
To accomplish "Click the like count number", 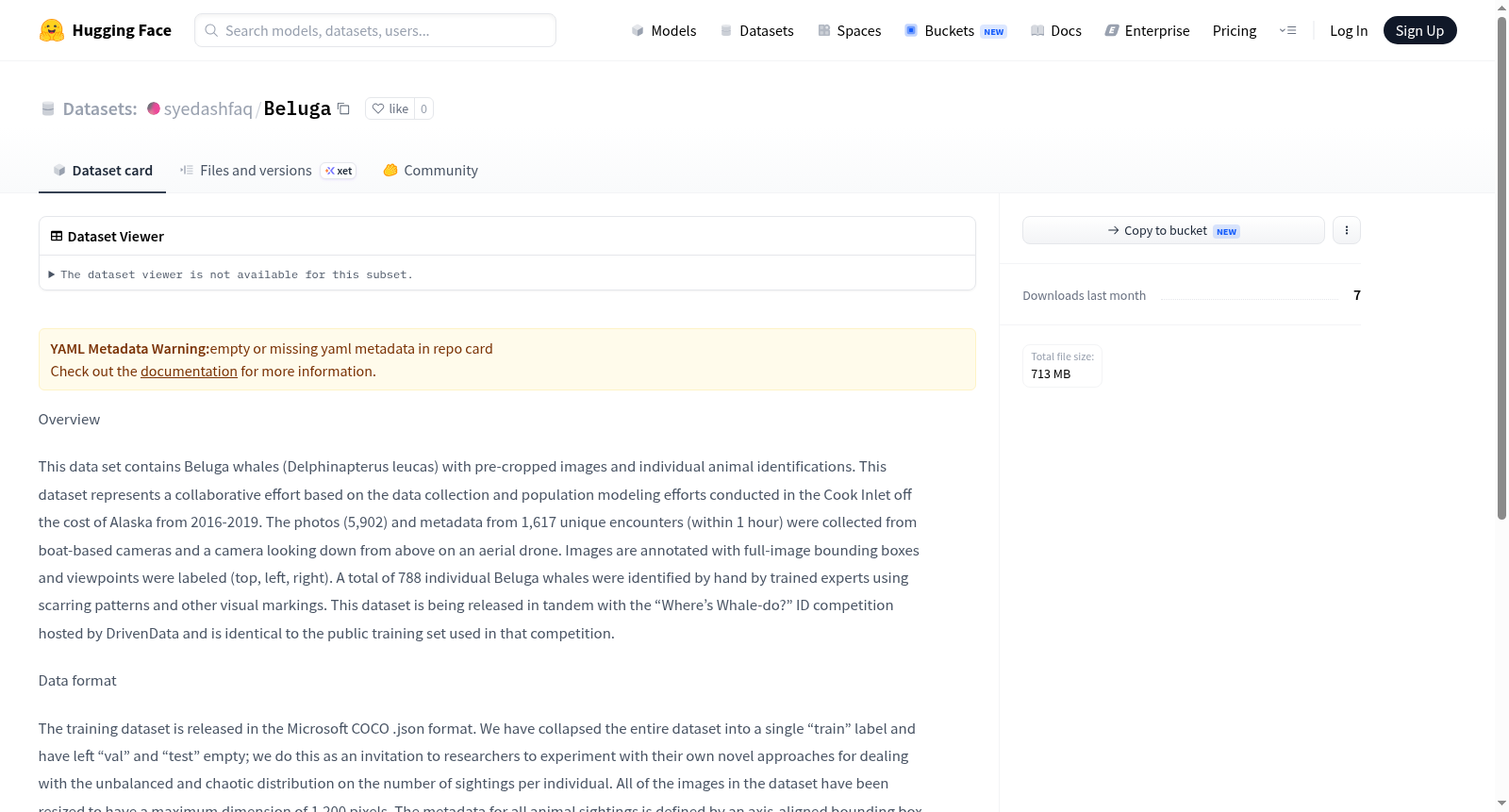I will (x=423, y=108).
